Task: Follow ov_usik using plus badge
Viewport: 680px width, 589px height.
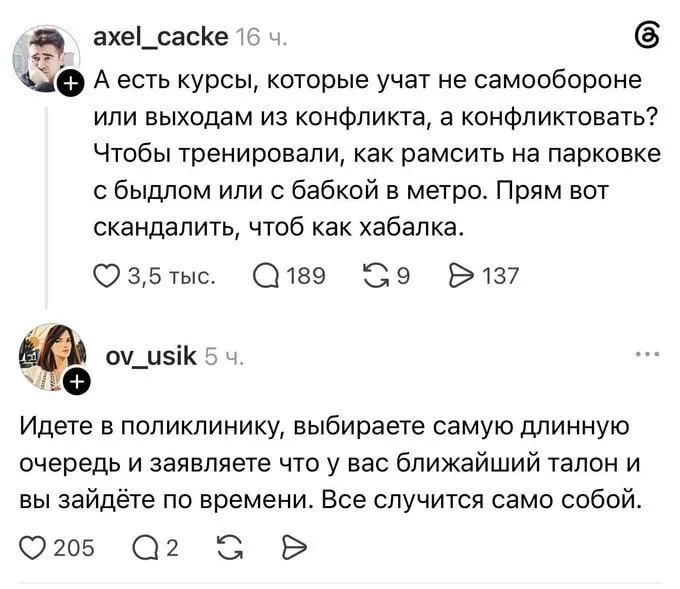Action: [x=76, y=383]
